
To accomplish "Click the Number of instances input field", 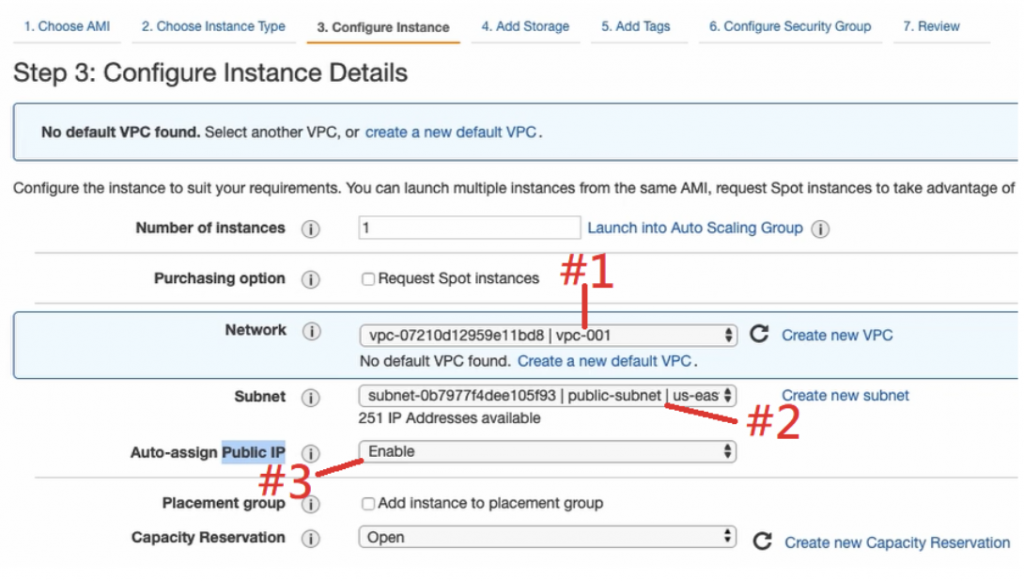I will (469, 228).
